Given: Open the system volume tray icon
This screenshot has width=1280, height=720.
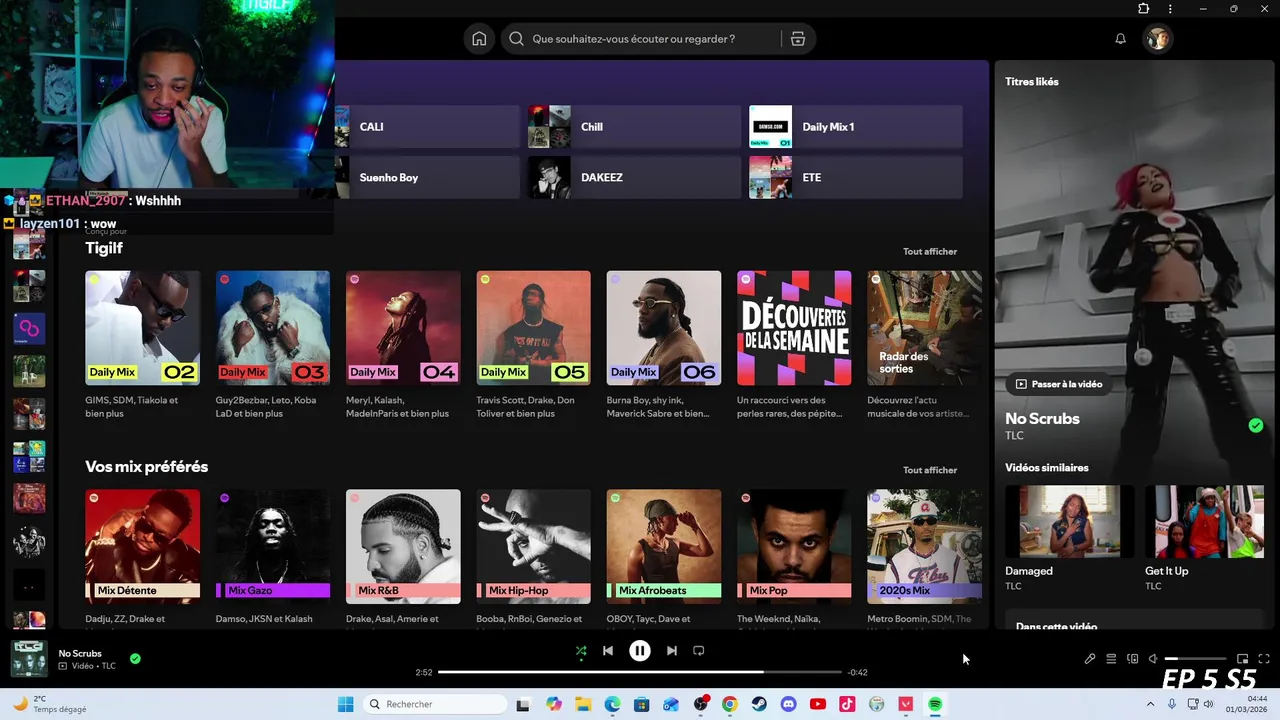Looking at the screenshot, I should (x=1208, y=704).
